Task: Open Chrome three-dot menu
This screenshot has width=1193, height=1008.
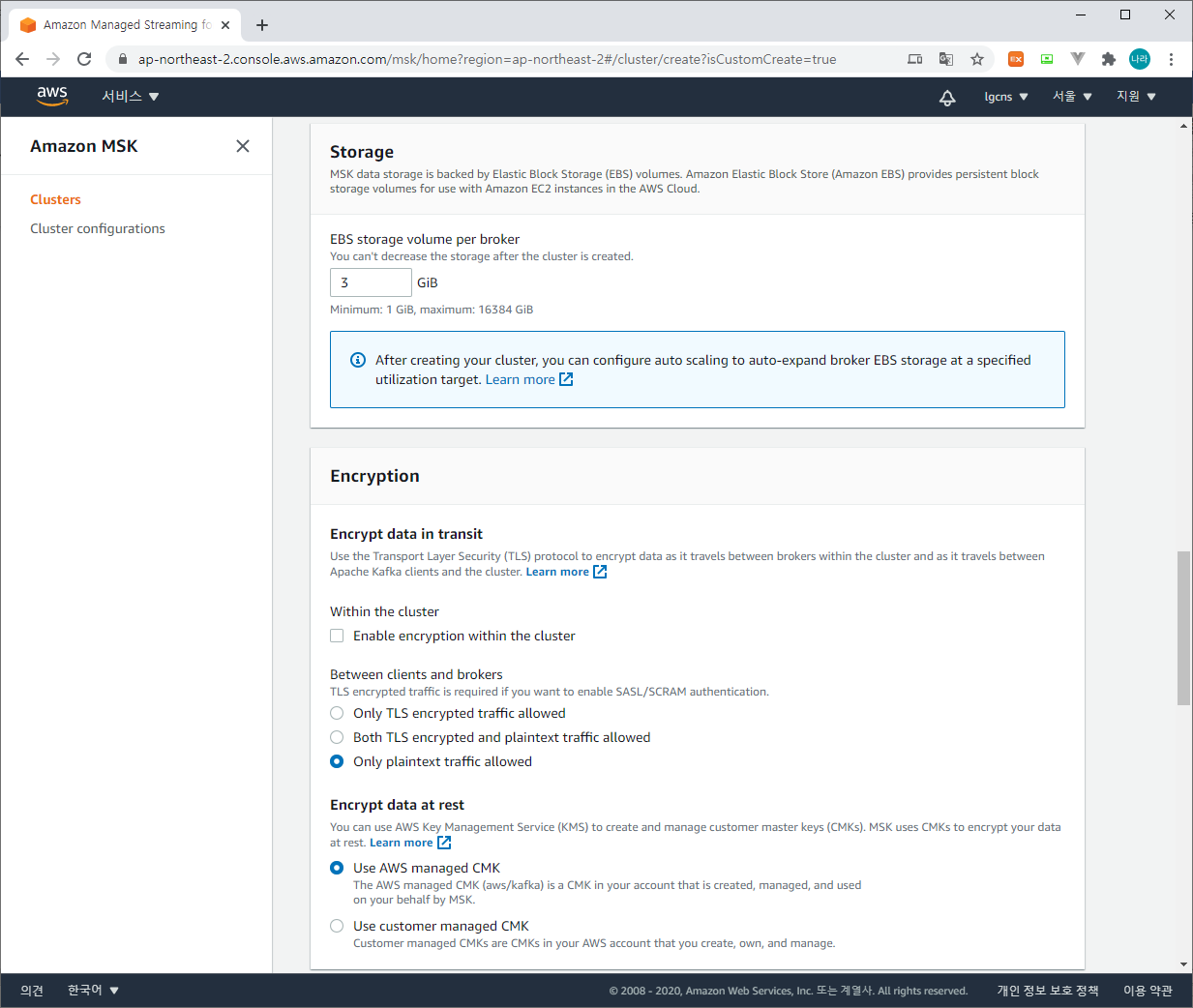Action: pyautogui.click(x=1171, y=59)
